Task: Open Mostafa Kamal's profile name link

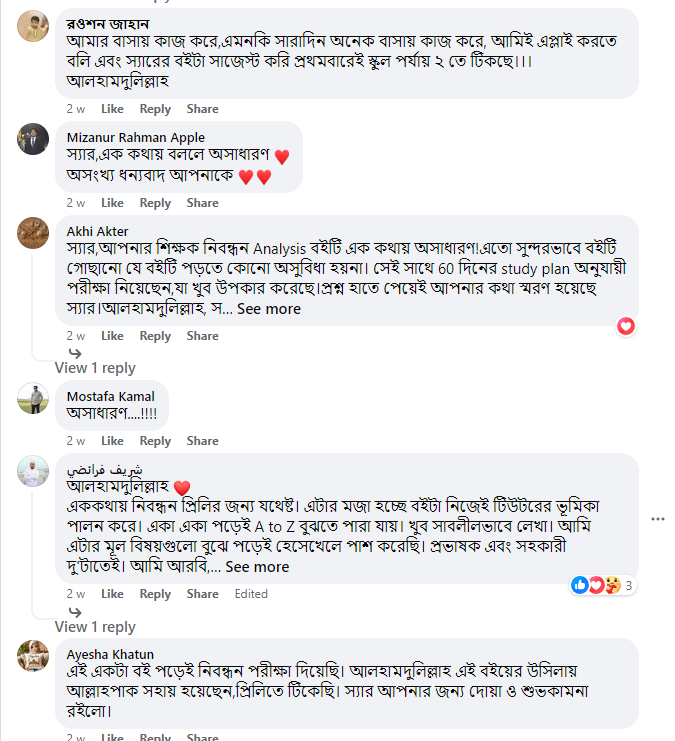Action: 110,396
